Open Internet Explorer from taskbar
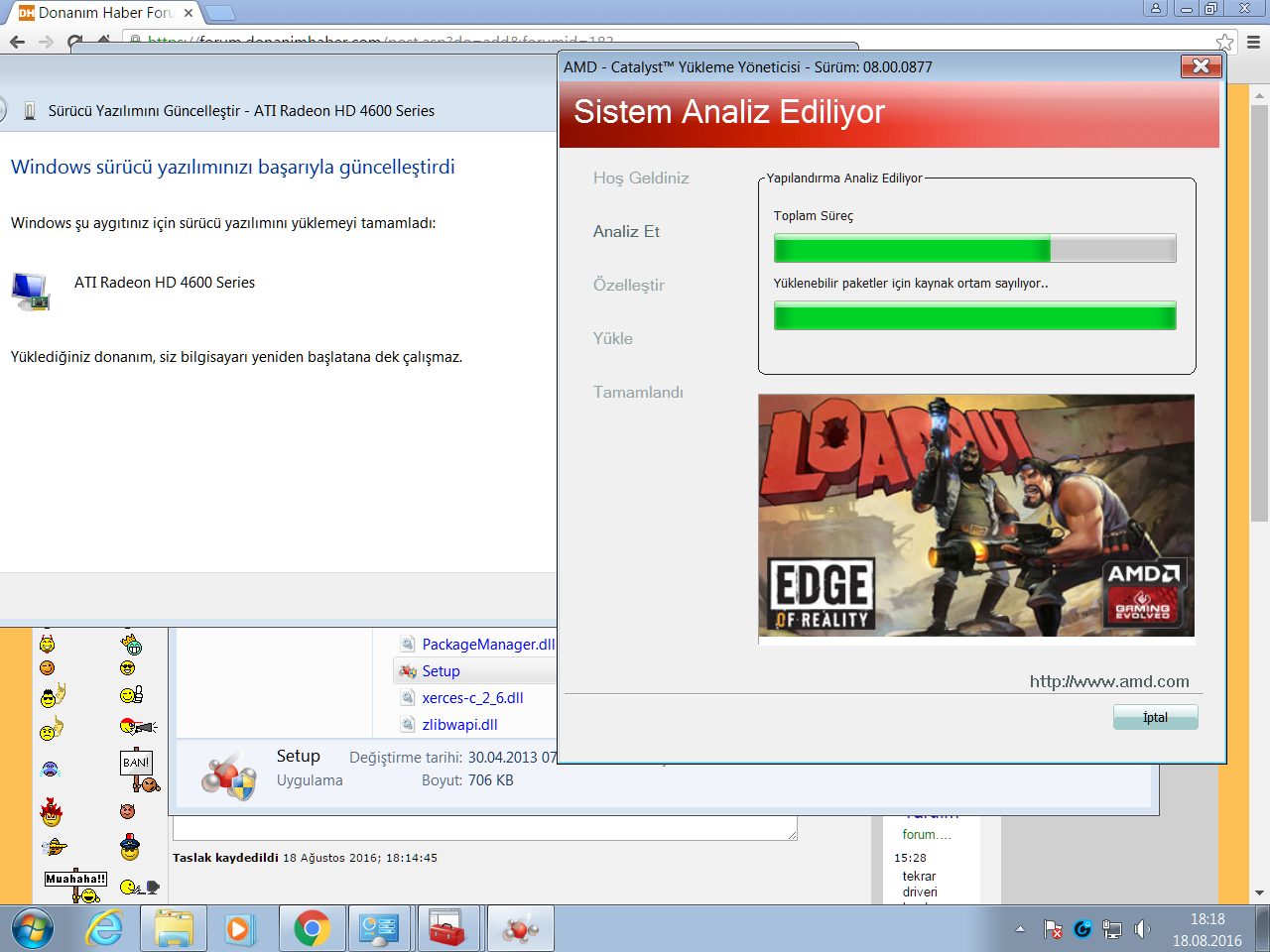The width and height of the screenshot is (1270, 952). click(104, 929)
